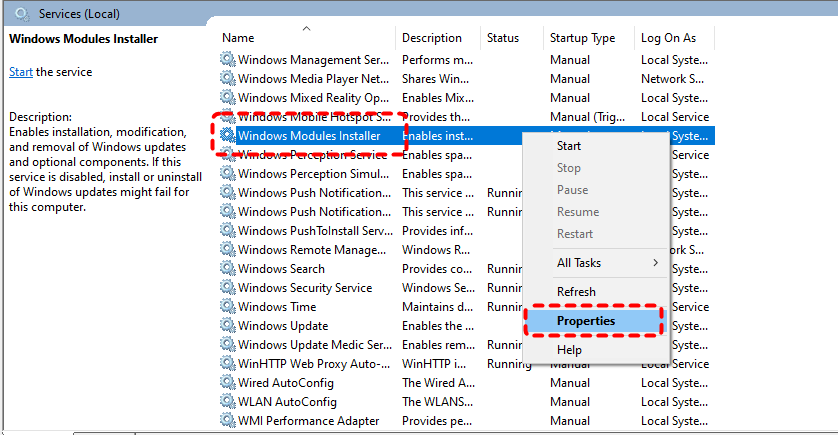This screenshot has width=838, height=435.
Task: Click the gear icon for Windows Search
Action: pos(228,269)
